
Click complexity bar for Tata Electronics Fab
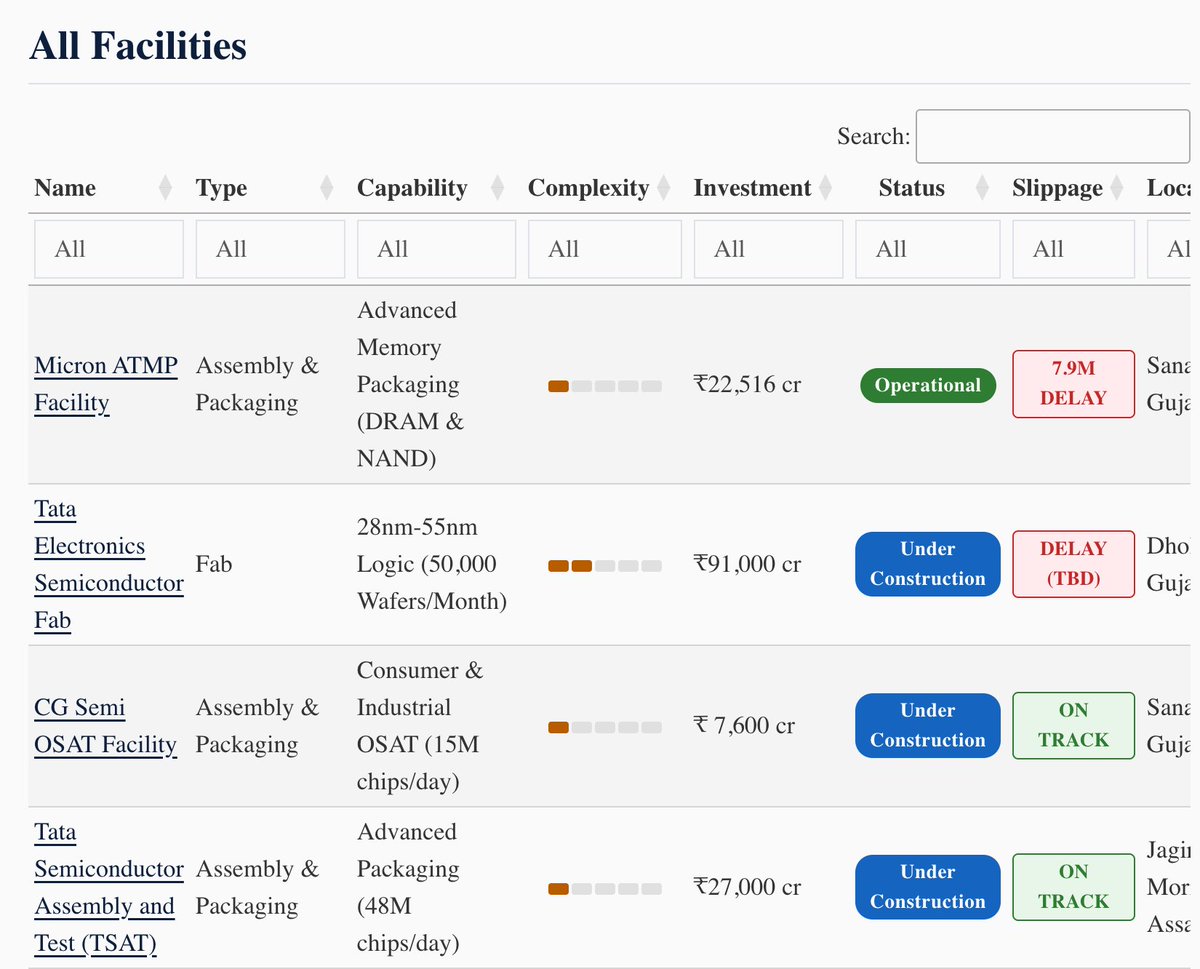point(605,566)
